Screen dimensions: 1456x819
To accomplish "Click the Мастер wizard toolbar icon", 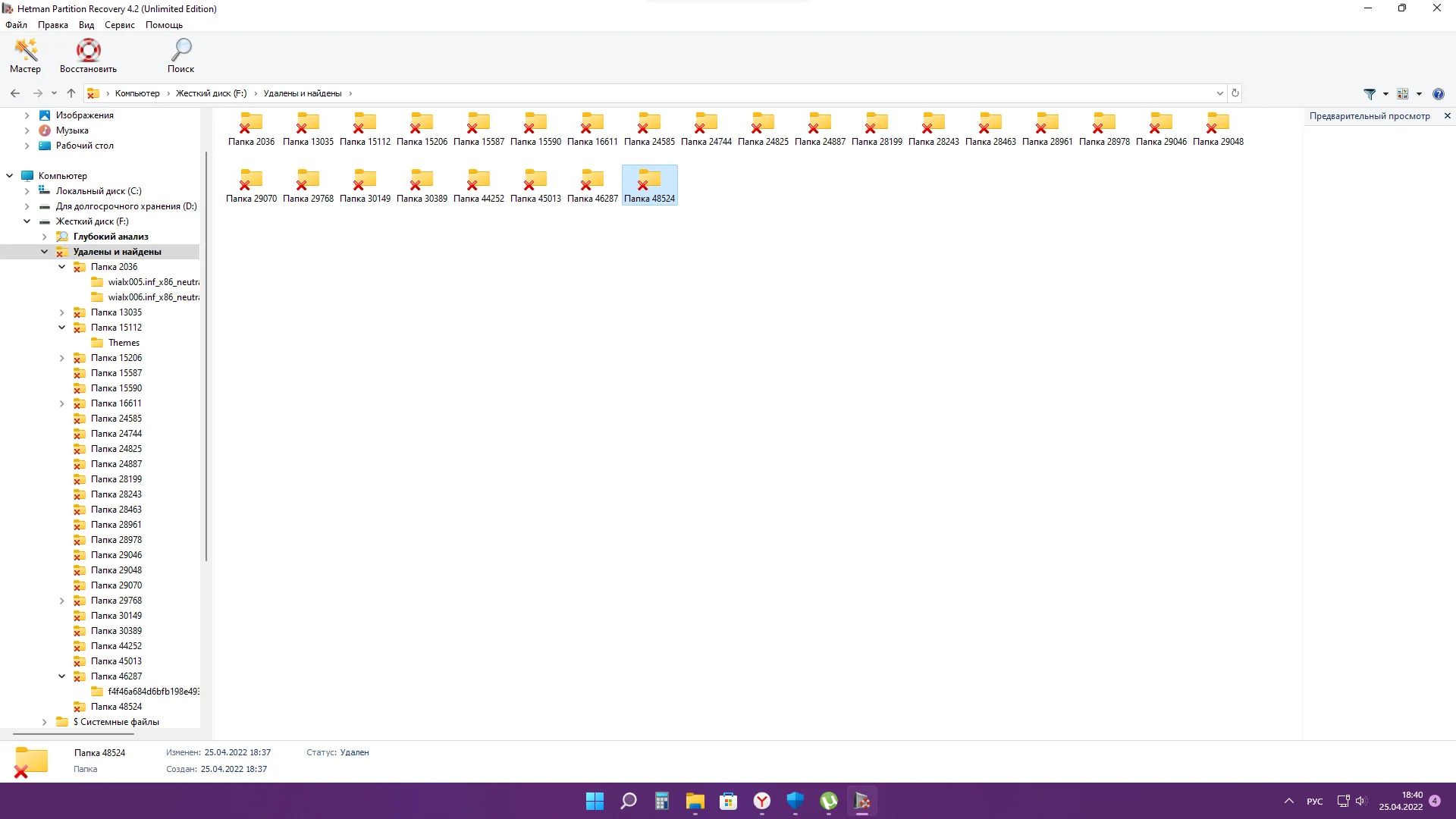I will tap(25, 51).
